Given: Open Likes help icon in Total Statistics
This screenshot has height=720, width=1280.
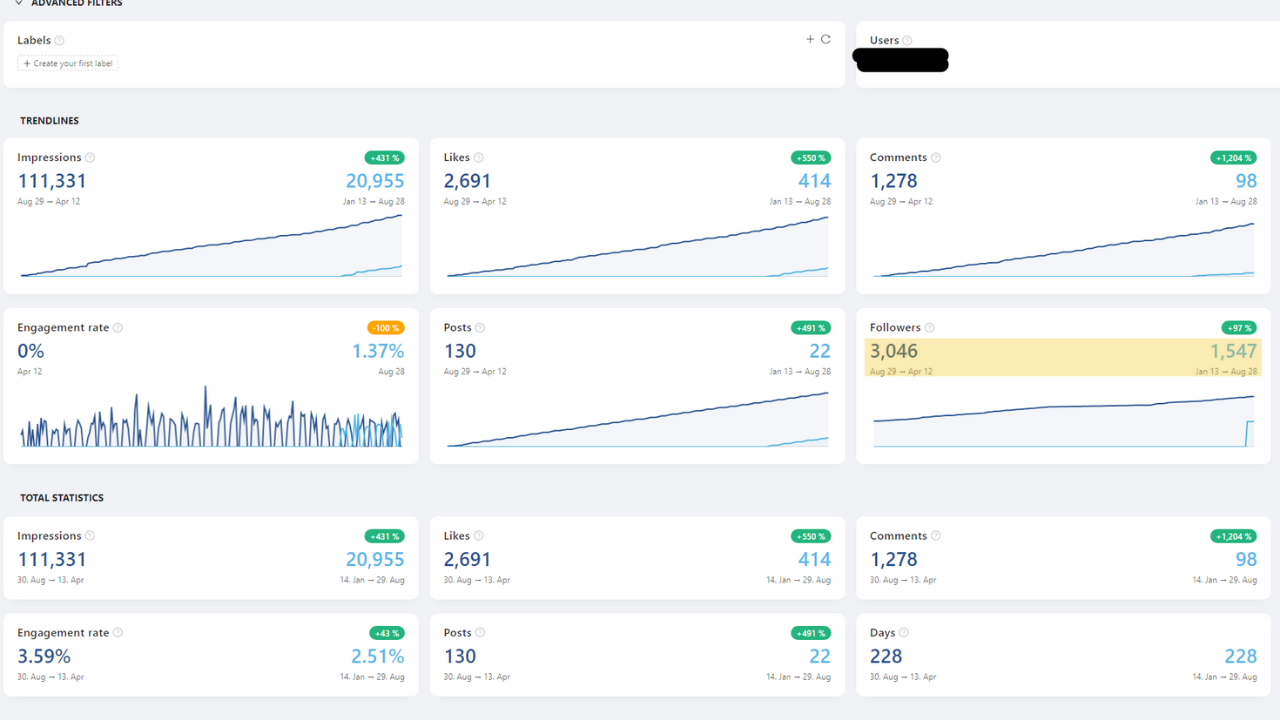Looking at the screenshot, I should [x=478, y=536].
